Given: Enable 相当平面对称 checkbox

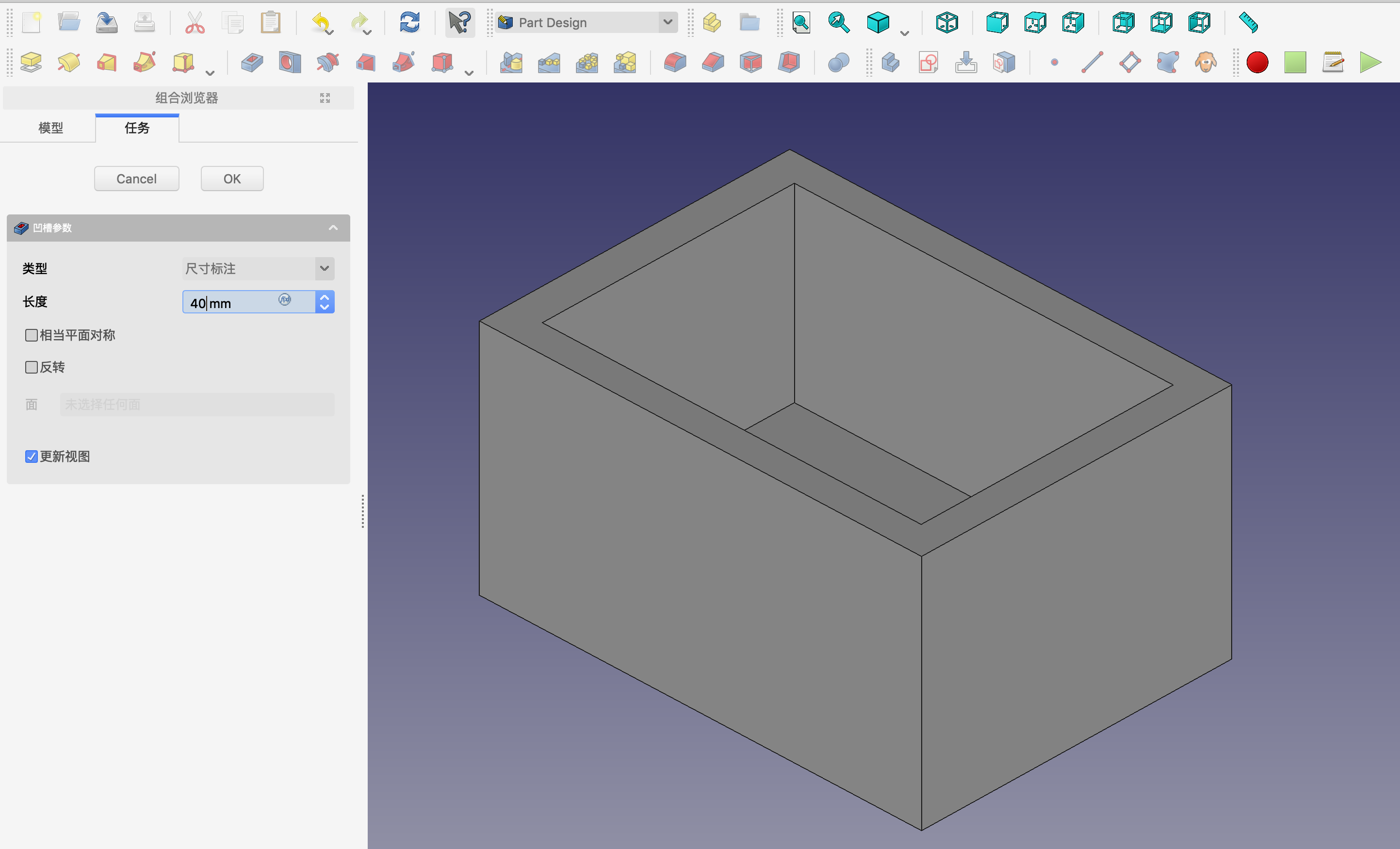Looking at the screenshot, I should tap(32, 335).
